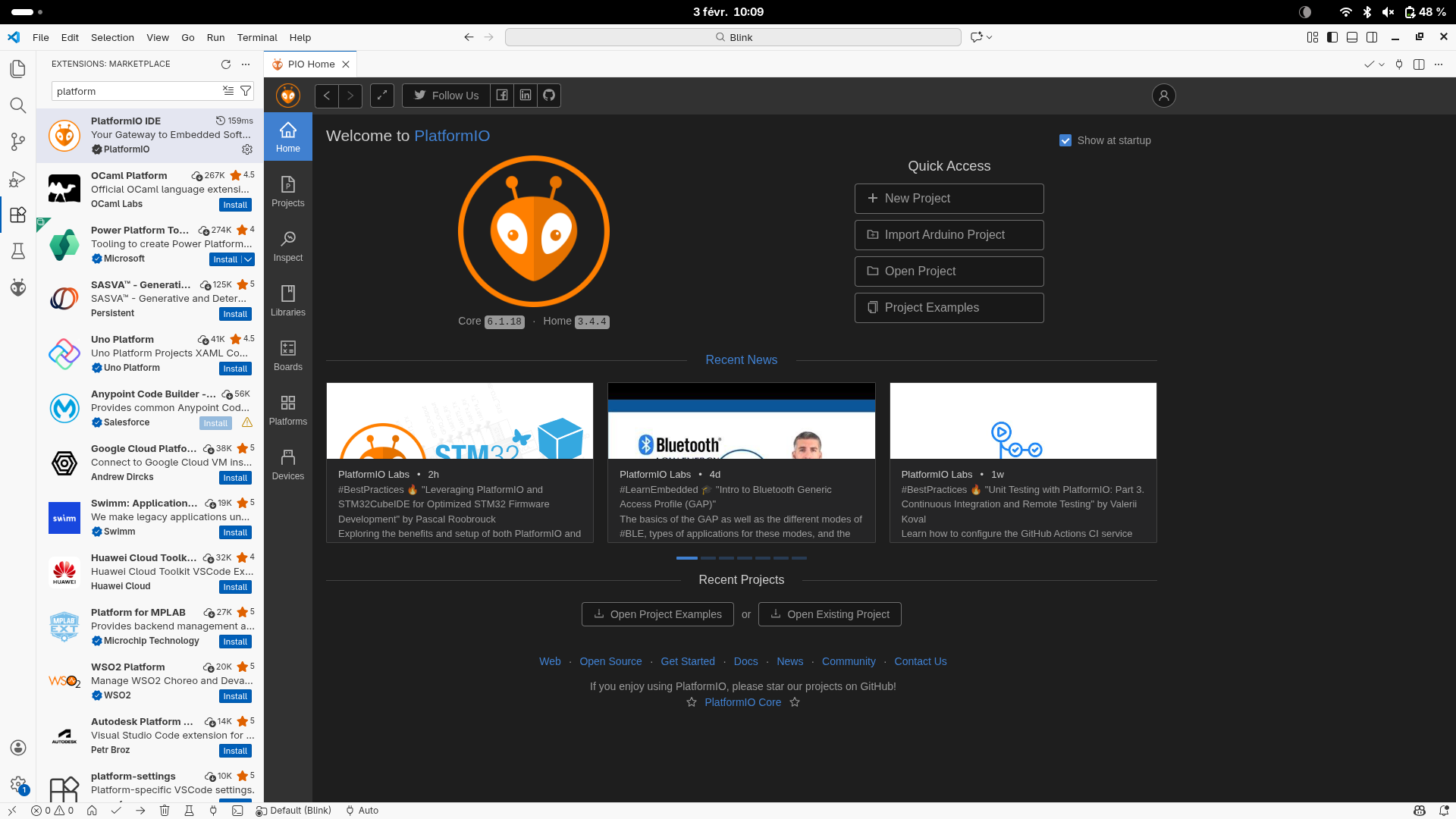Open the Terminal menu

(256, 37)
